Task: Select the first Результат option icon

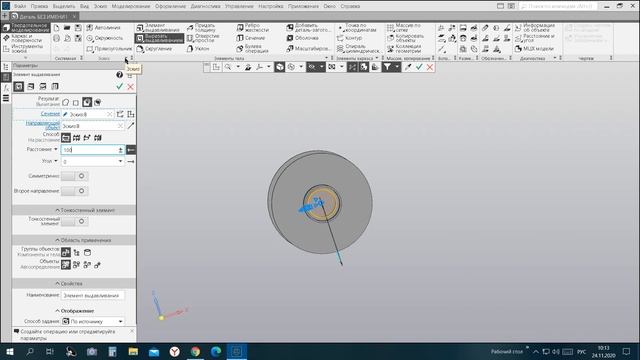Action: pyautogui.click(x=65, y=102)
